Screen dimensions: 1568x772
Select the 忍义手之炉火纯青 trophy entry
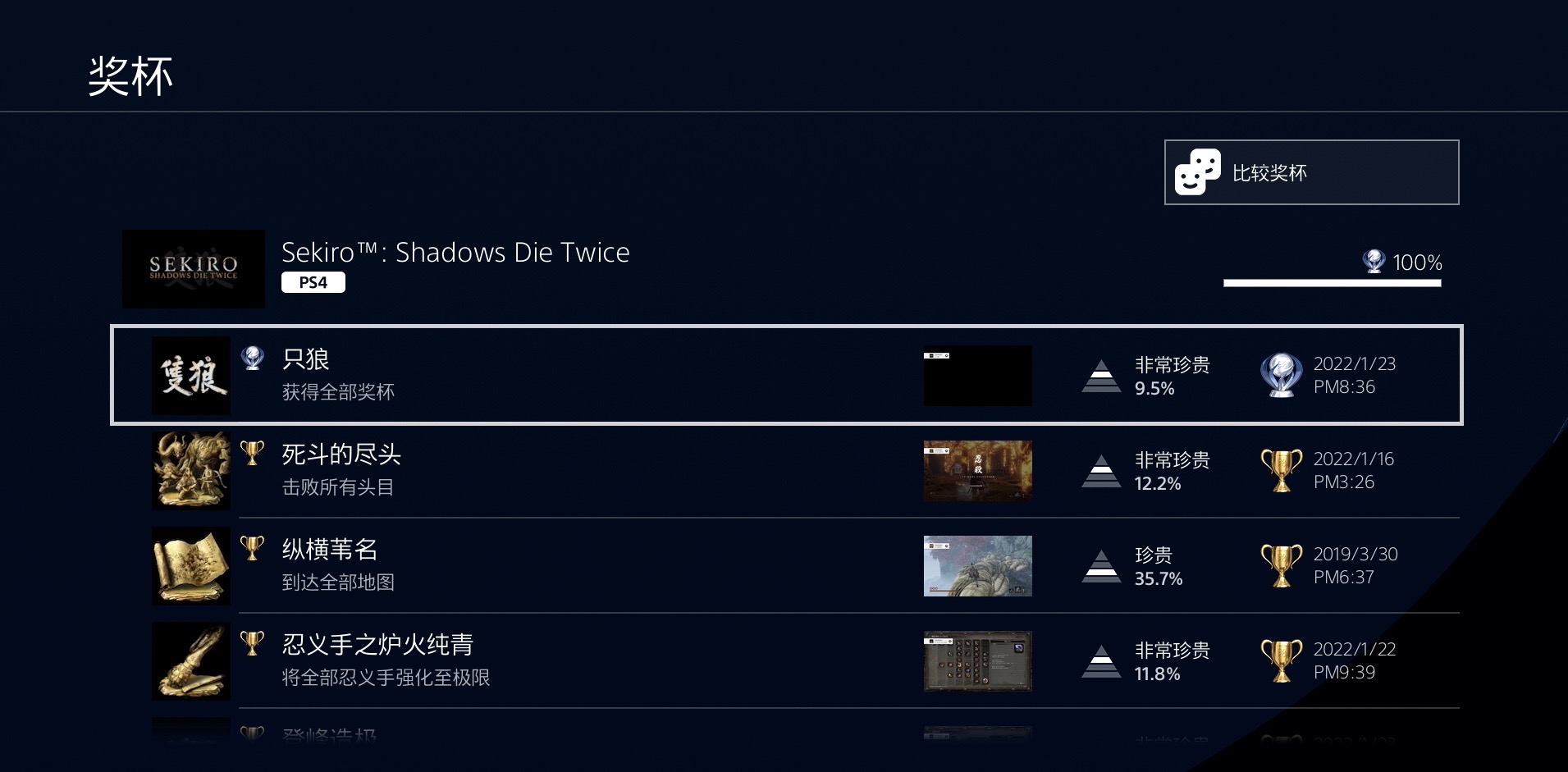[x=377, y=645]
